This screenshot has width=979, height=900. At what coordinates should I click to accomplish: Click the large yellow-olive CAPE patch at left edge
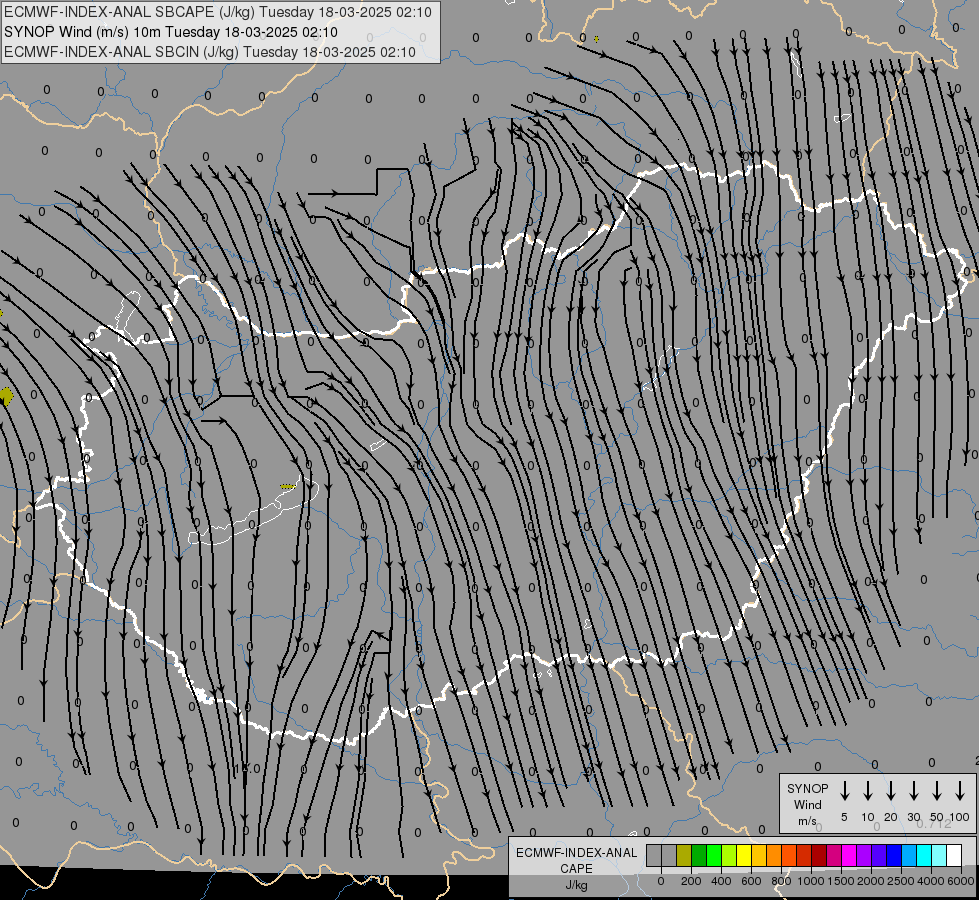[x=6, y=396]
